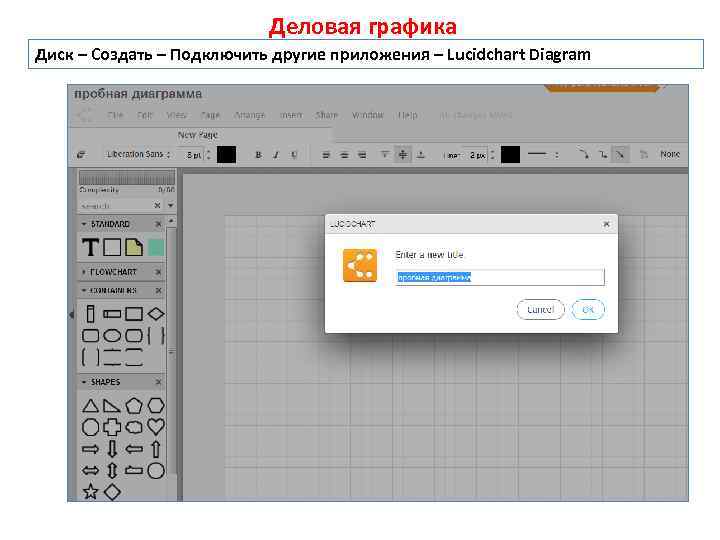Image resolution: width=720 pixels, height=540 pixels.
Task: Open the Arrange menu
Action: [x=249, y=115]
